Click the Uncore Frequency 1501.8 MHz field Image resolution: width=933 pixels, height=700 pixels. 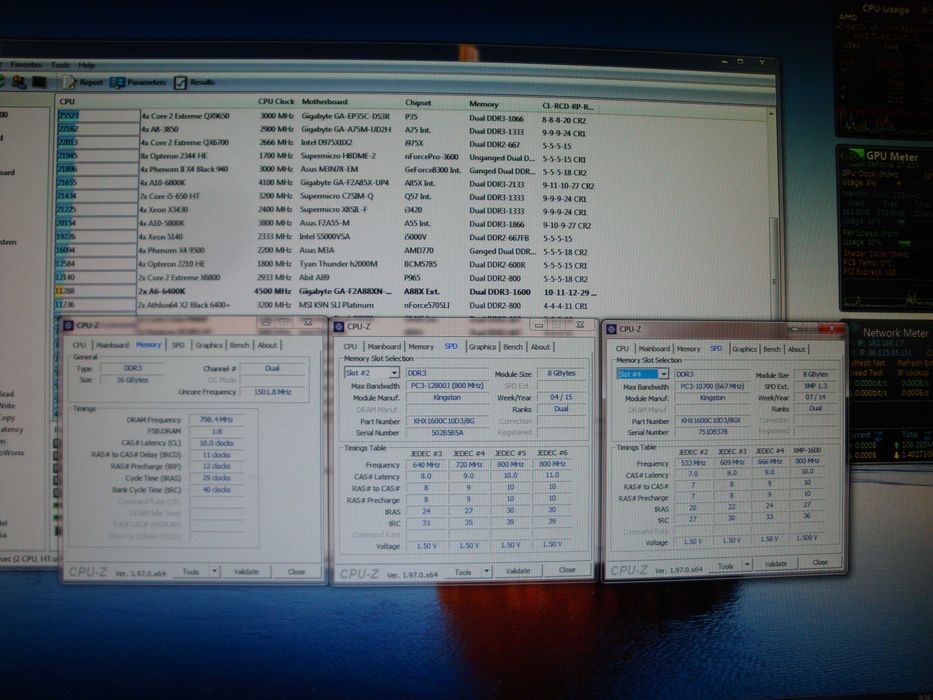(x=272, y=392)
